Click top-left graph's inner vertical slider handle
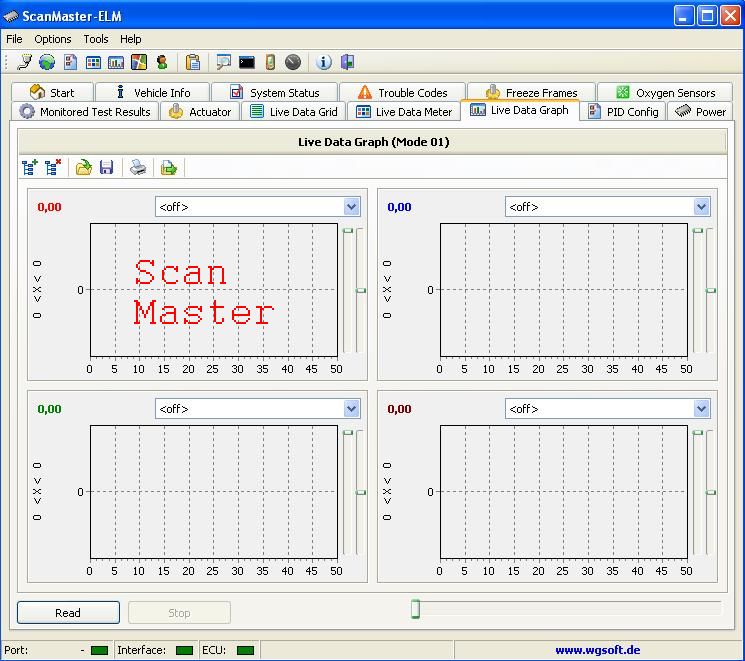The image size is (745, 661). tap(348, 230)
